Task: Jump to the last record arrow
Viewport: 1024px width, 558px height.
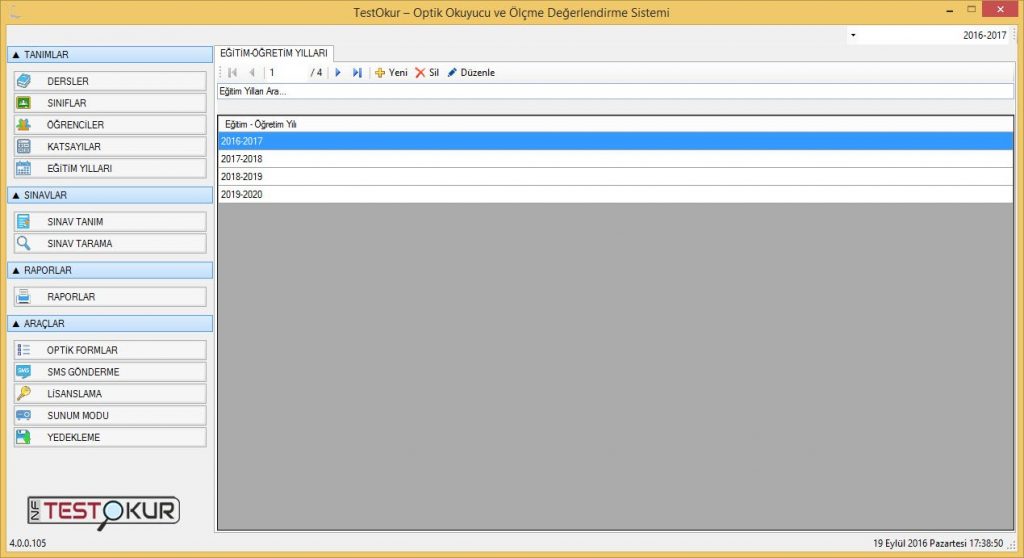Action: click(357, 73)
